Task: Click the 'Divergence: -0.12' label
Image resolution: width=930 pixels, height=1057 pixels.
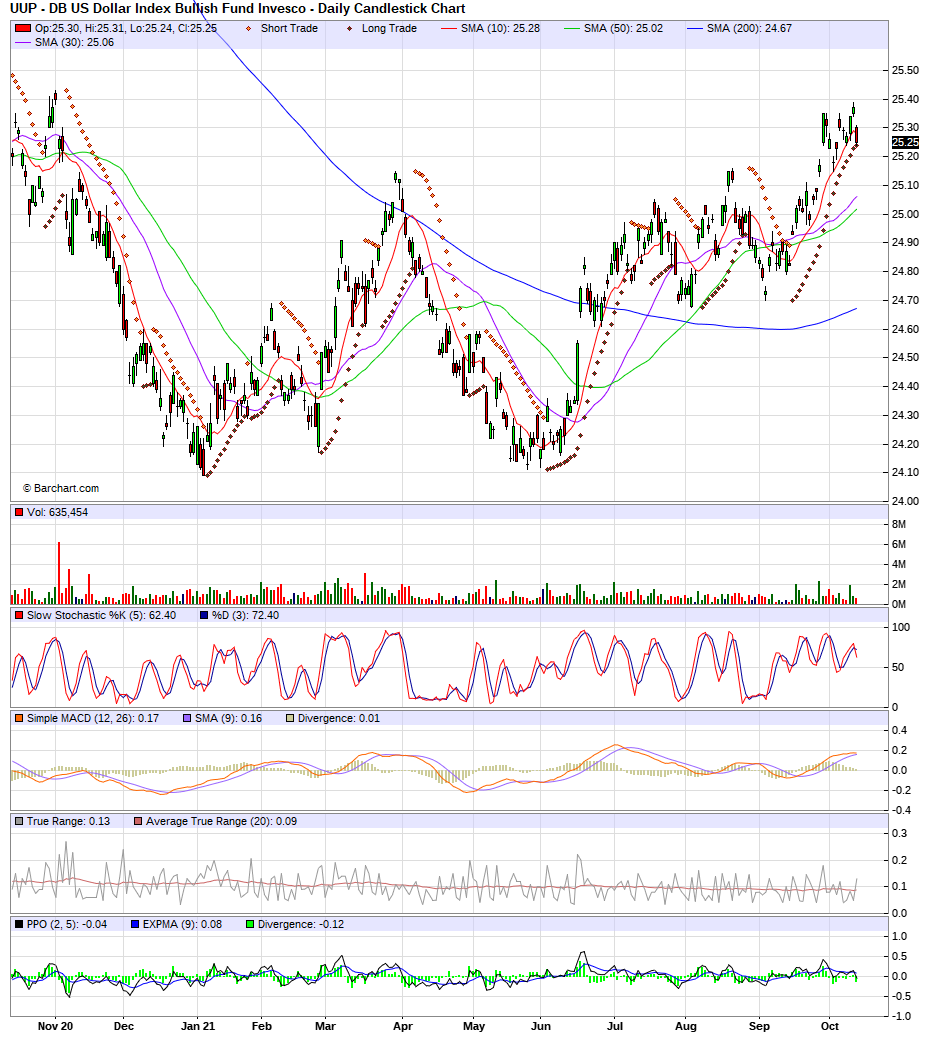Action: tap(301, 925)
